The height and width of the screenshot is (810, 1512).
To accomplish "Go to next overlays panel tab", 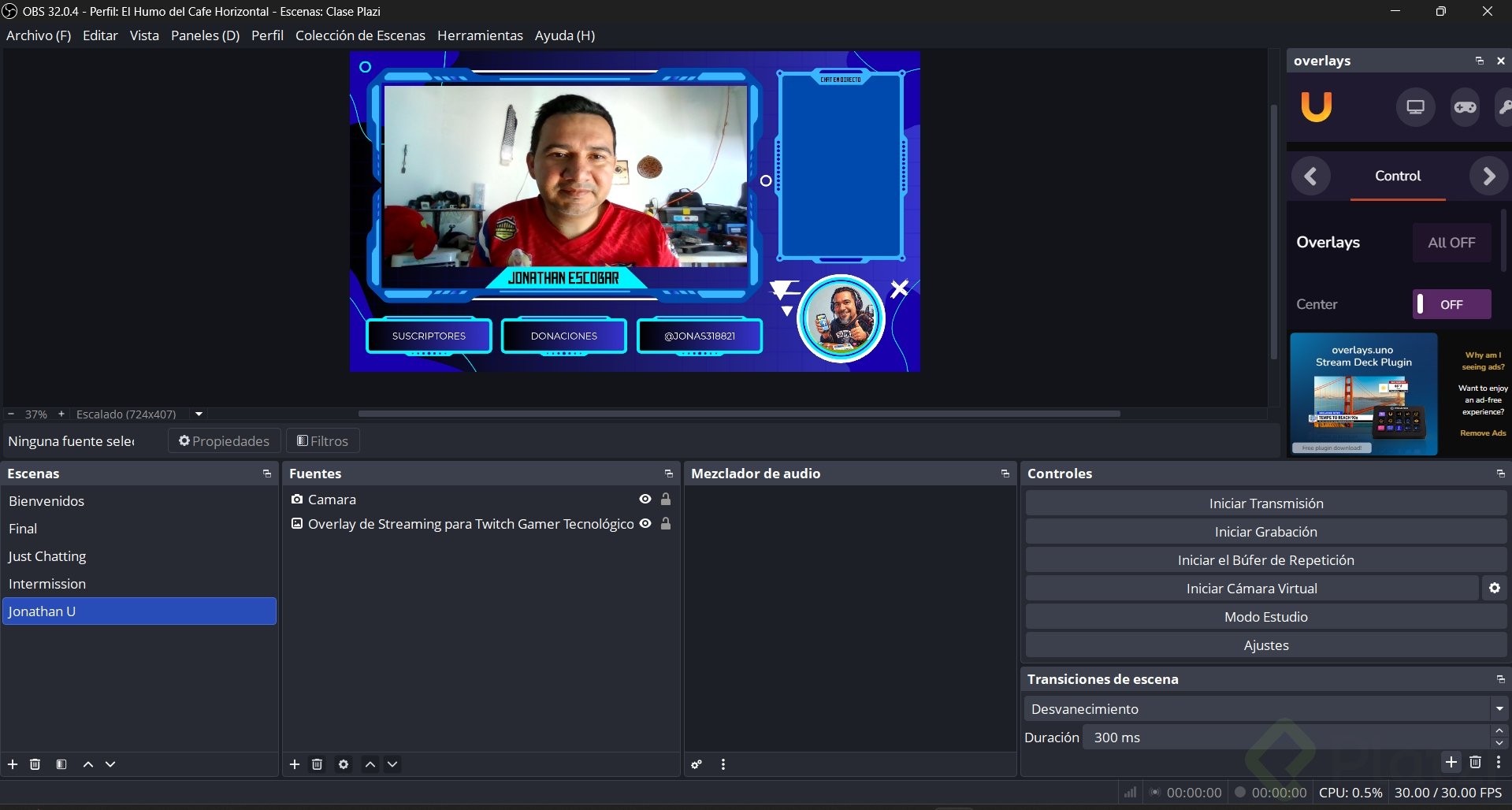I will point(1488,176).
